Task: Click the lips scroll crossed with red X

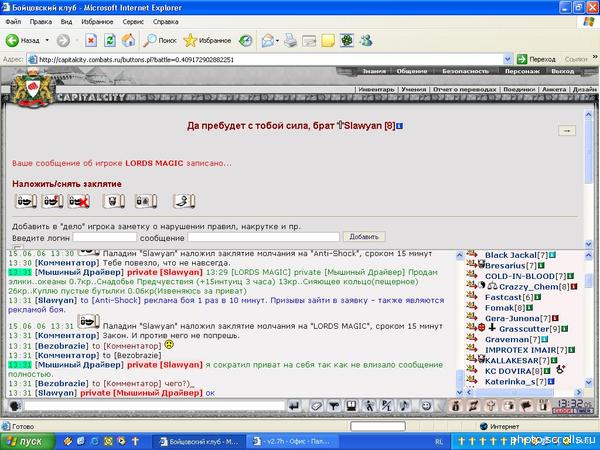Action: point(79,201)
